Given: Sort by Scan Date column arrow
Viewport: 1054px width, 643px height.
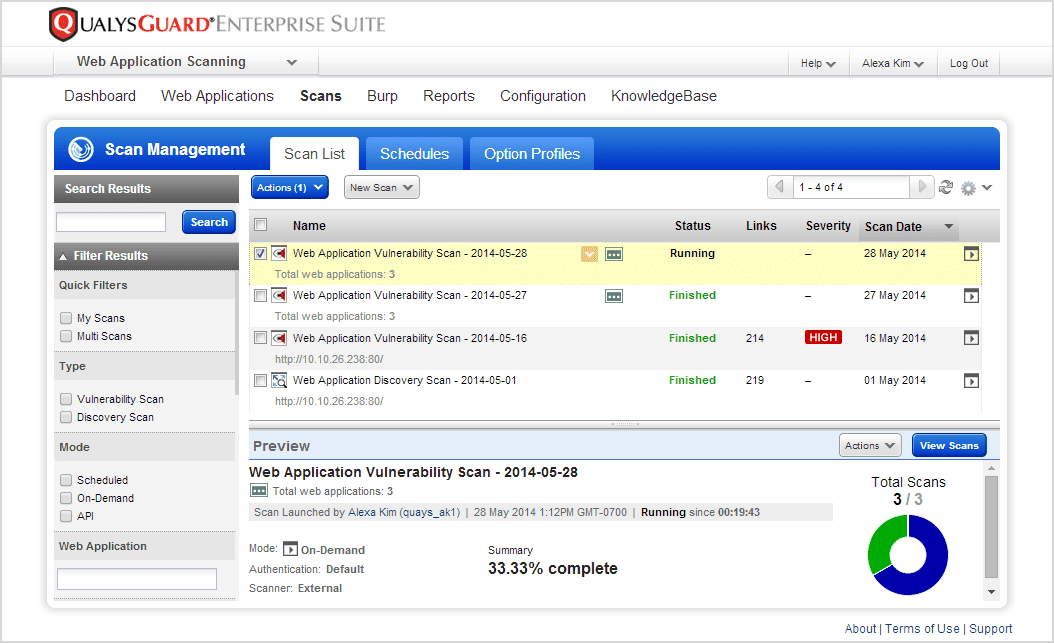Looking at the screenshot, I should (x=948, y=226).
